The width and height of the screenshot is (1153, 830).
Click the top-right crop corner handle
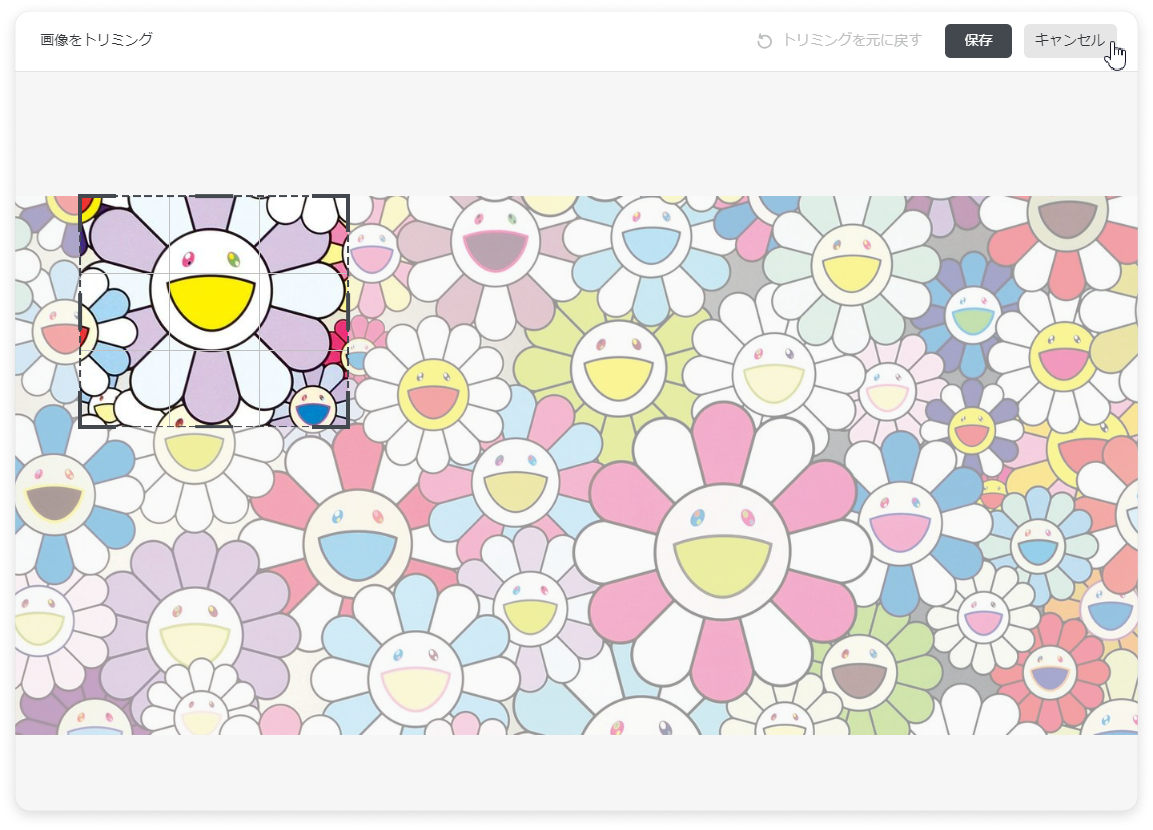[x=347, y=197]
